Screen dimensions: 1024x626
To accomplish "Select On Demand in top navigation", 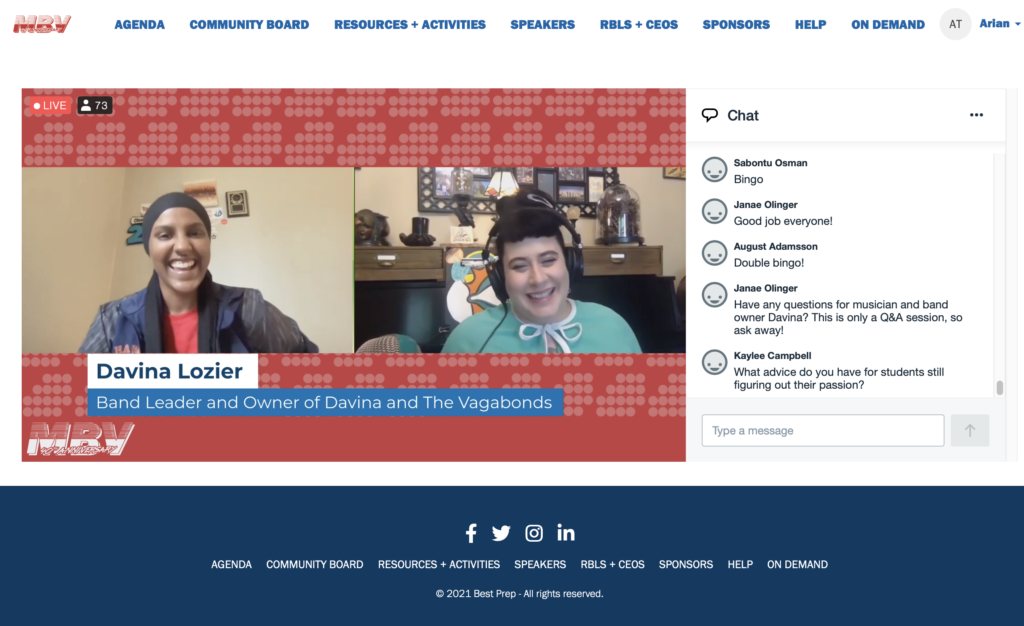I will [887, 25].
